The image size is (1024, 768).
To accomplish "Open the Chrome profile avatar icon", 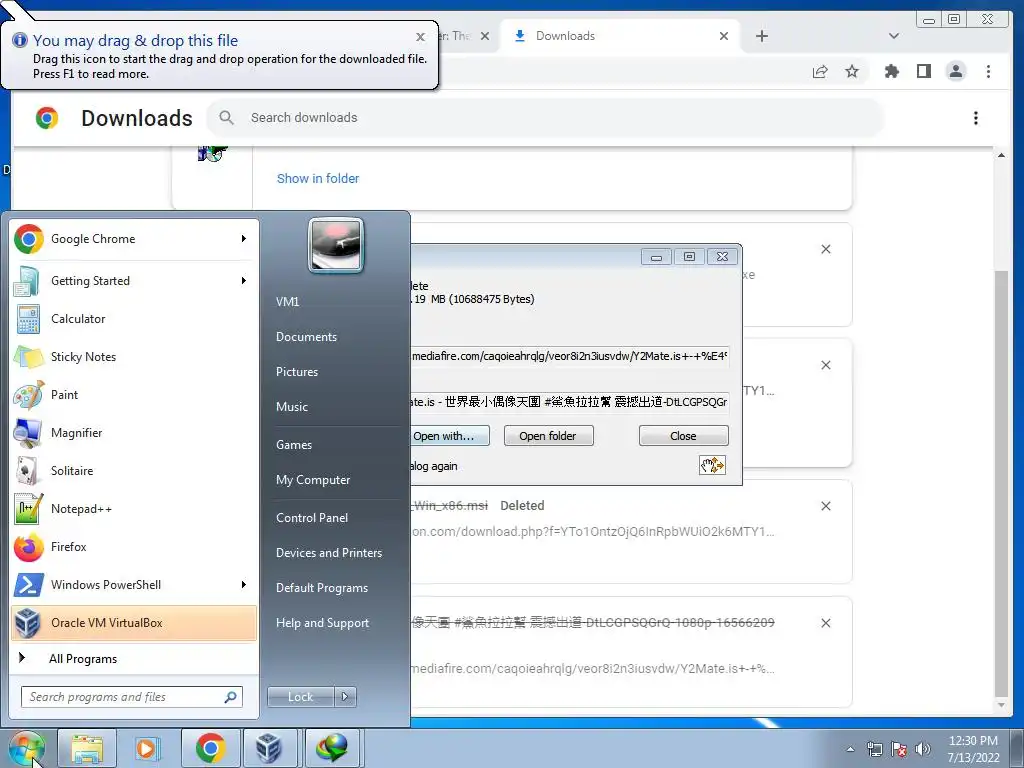I will (955, 71).
